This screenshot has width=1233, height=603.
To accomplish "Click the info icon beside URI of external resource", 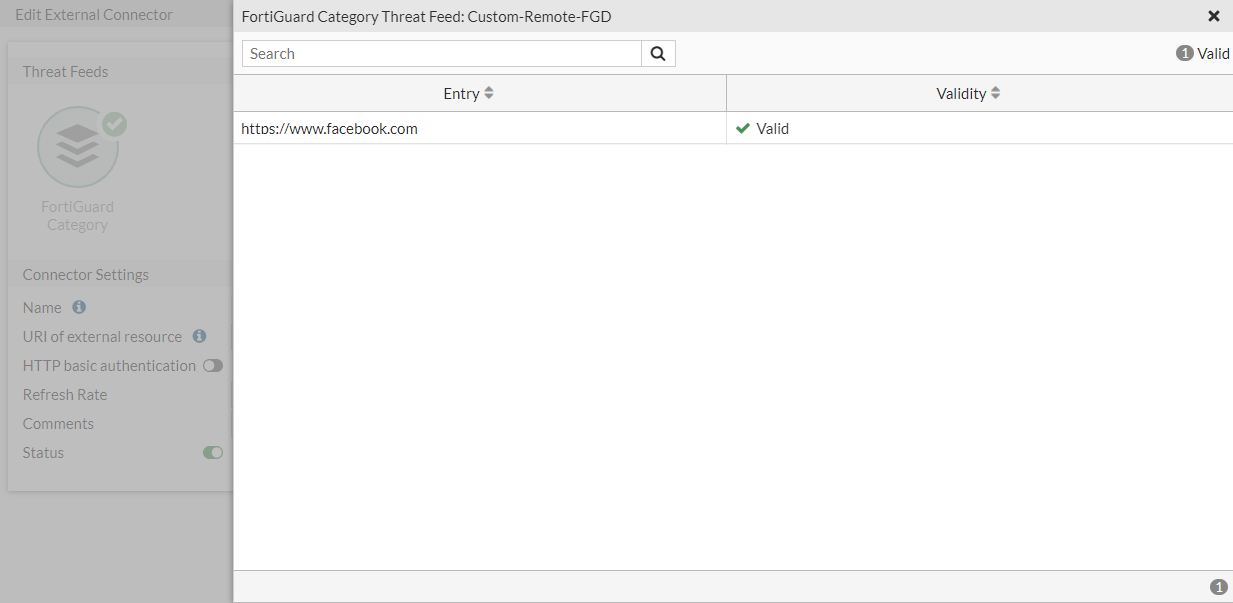I will tap(199, 336).
